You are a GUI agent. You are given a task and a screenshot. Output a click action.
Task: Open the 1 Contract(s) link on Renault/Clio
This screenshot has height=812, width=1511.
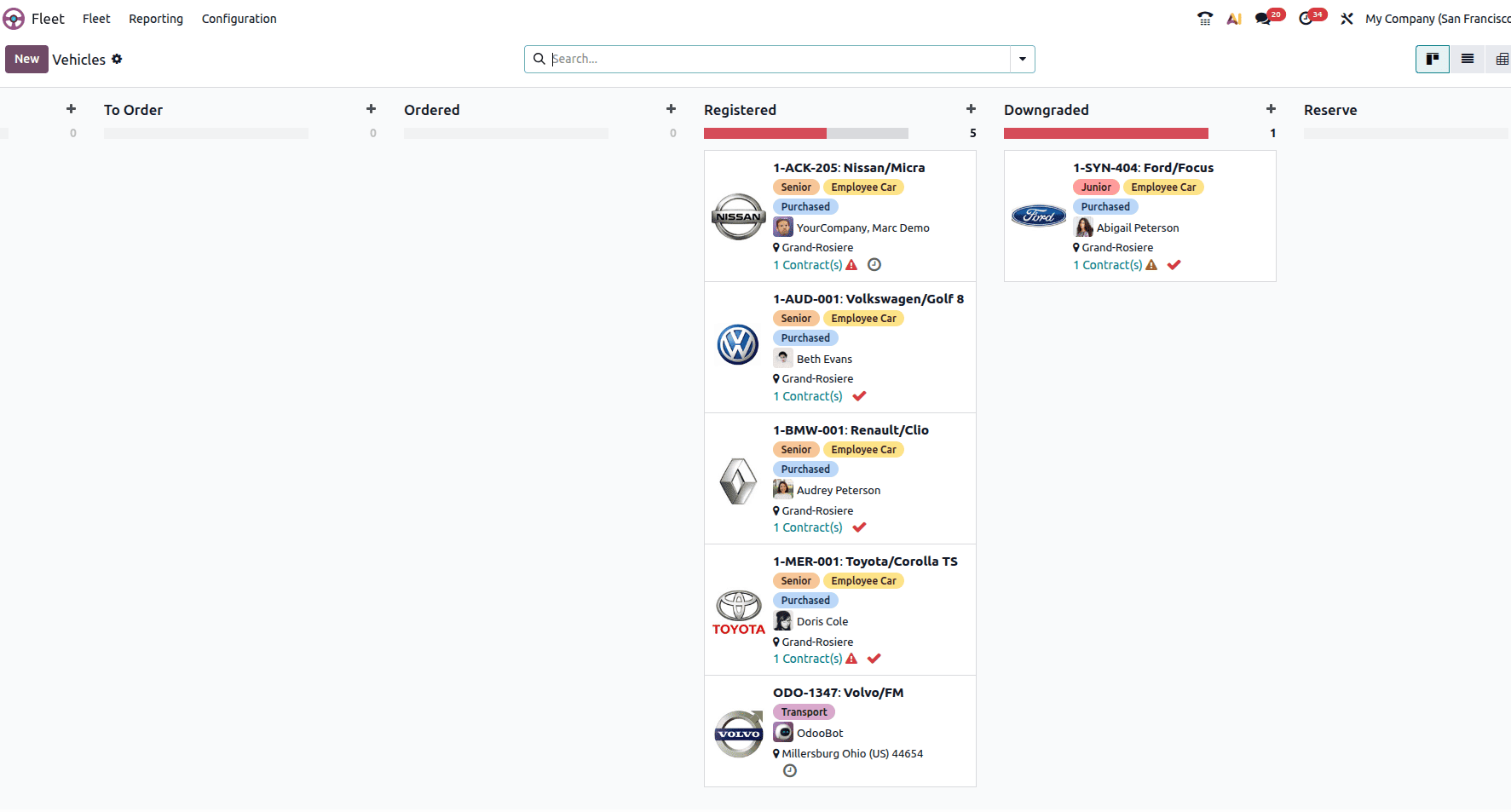point(808,527)
